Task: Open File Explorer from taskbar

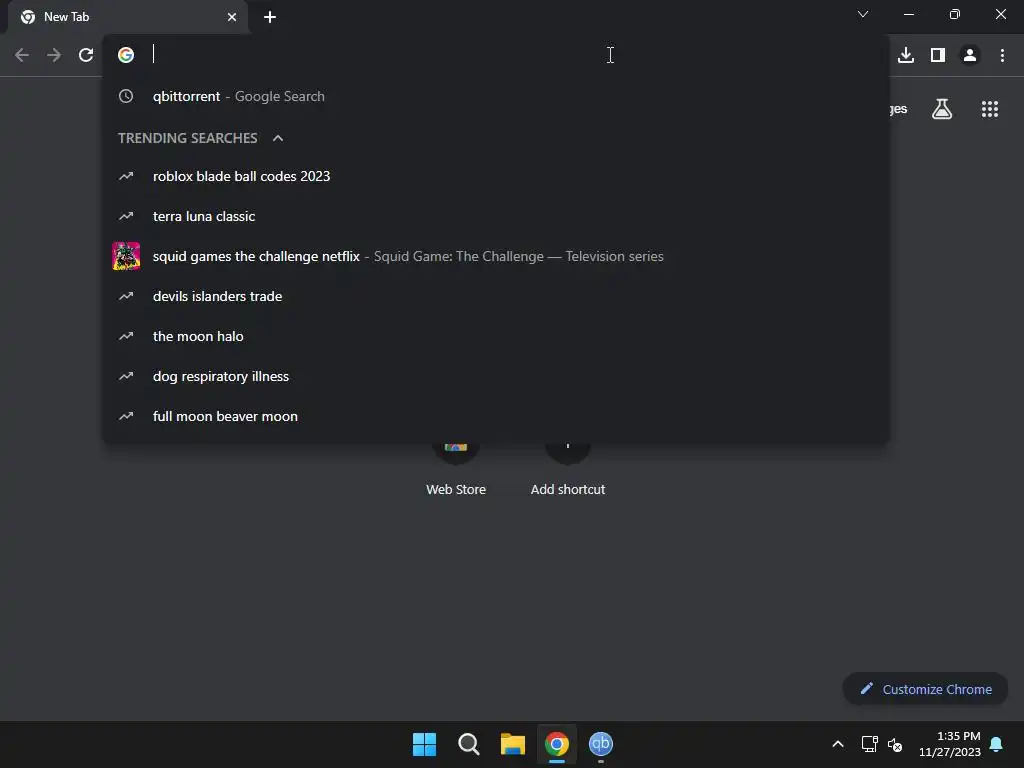Action: [x=513, y=744]
